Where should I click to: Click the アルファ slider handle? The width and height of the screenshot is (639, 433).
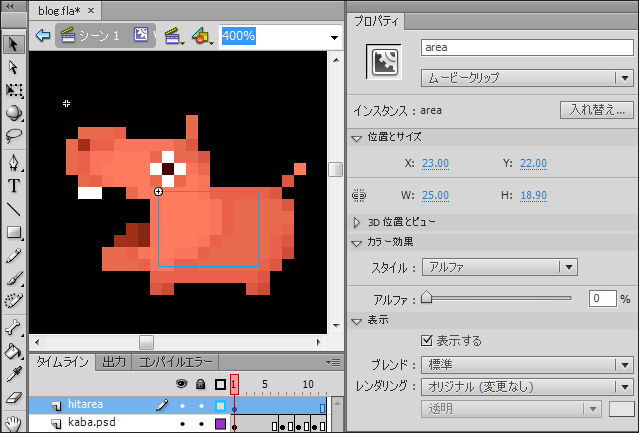[426, 297]
